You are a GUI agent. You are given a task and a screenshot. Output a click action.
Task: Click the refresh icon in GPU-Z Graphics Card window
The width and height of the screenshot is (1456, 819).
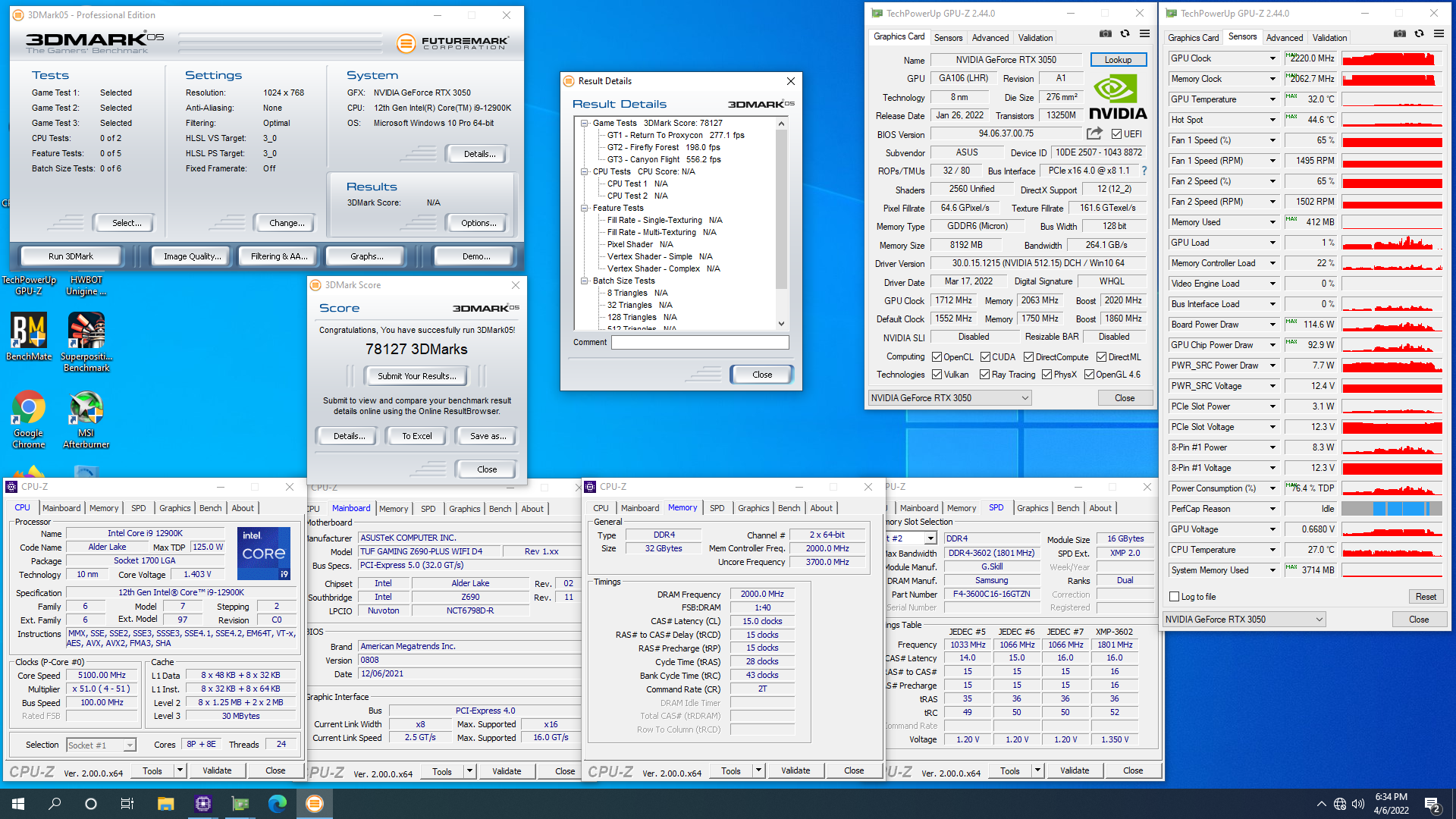pyautogui.click(x=1125, y=34)
